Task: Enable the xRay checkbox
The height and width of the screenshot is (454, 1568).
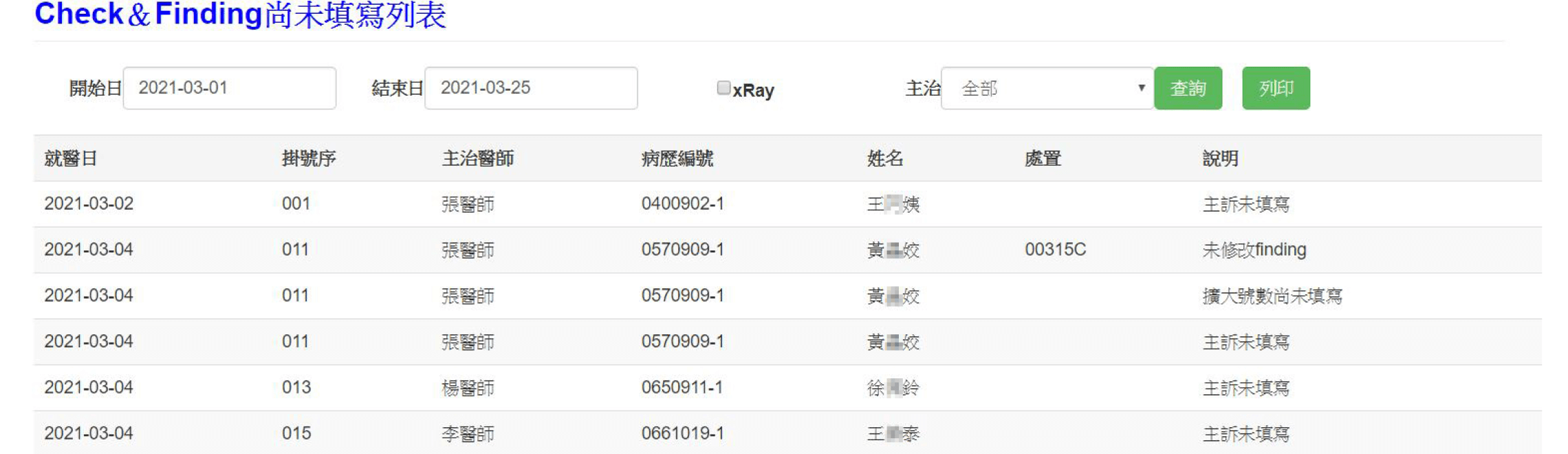Action: point(723,88)
